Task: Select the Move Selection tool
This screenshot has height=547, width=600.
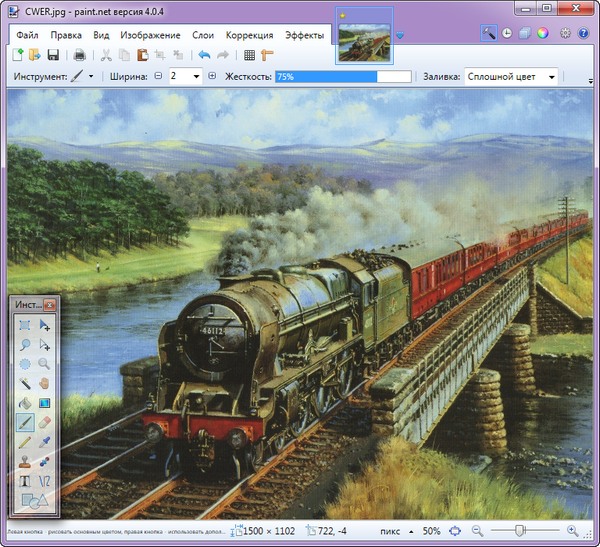Action: pyautogui.click(x=44, y=345)
